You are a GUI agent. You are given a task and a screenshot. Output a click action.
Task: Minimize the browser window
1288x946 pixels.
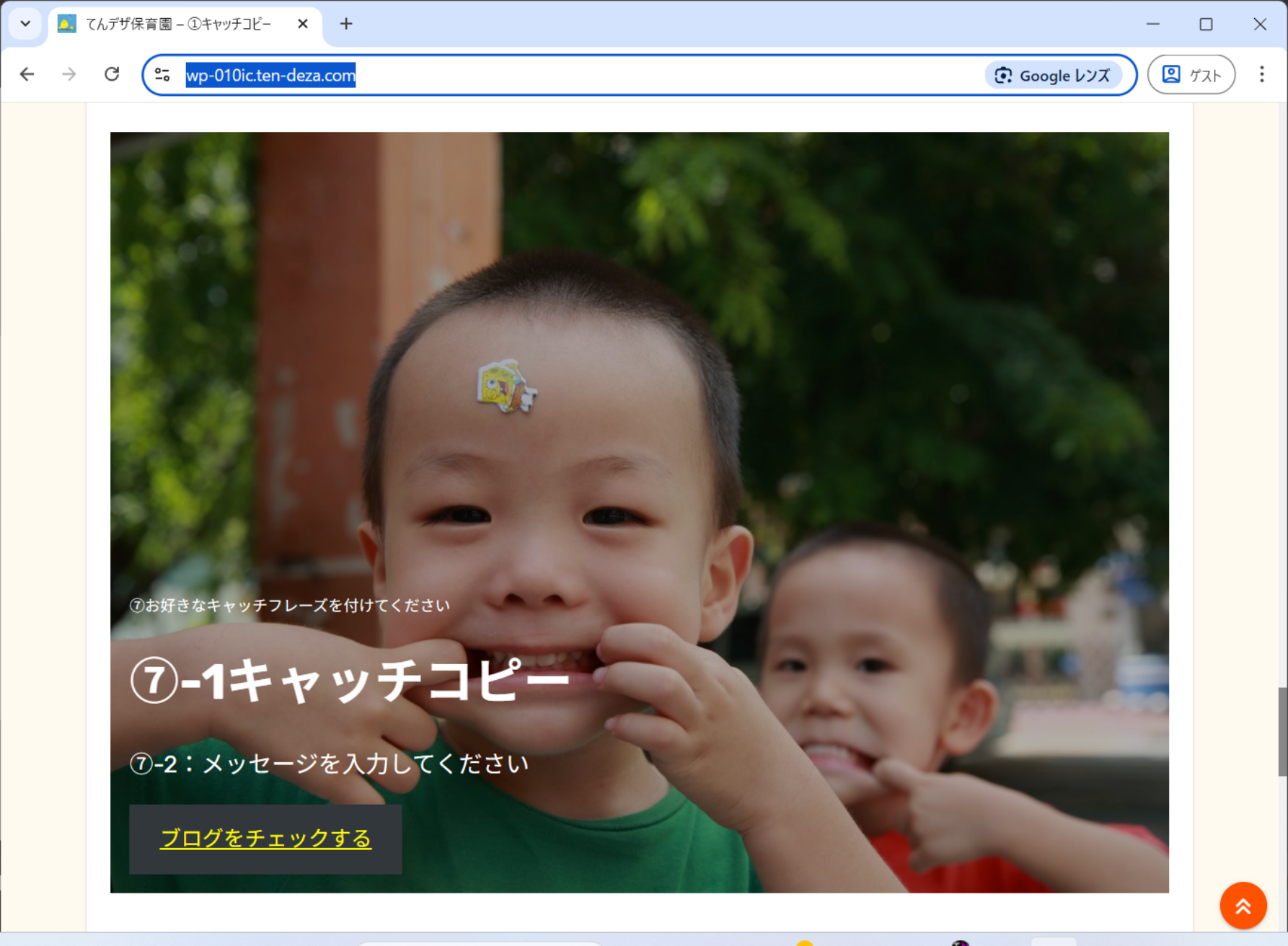pyautogui.click(x=1152, y=24)
